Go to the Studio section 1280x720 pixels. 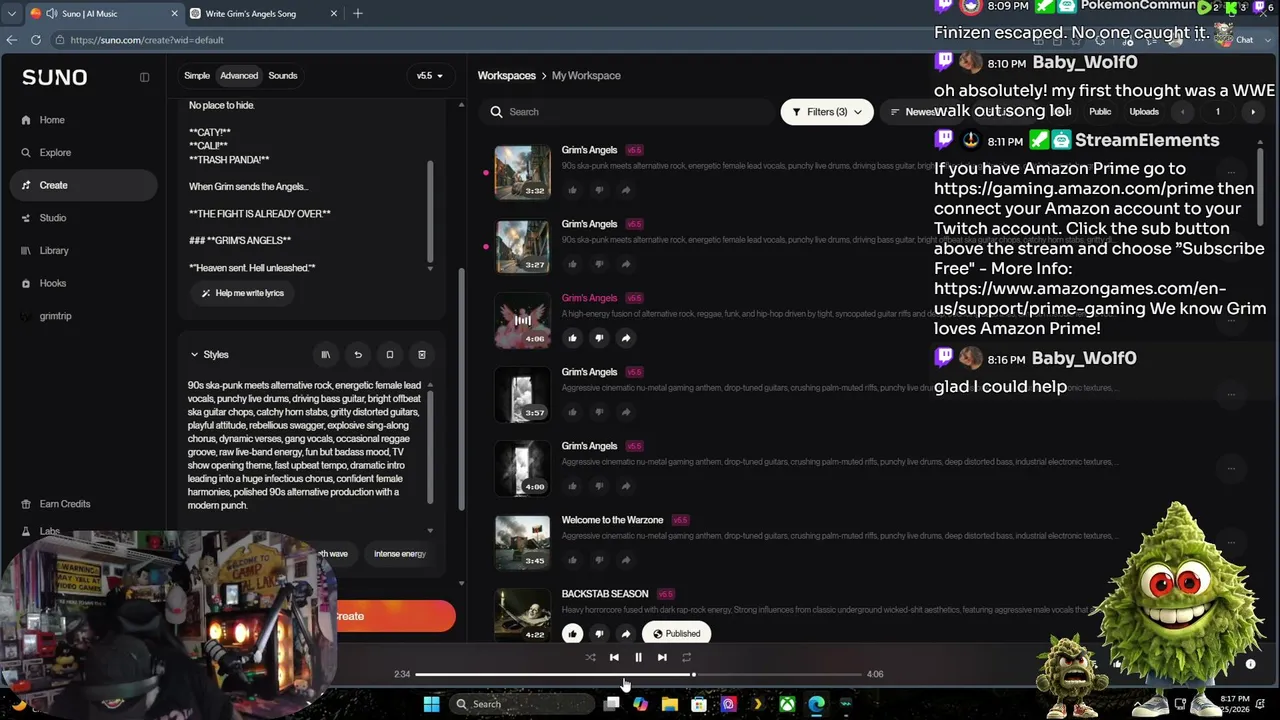click(53, 218)
